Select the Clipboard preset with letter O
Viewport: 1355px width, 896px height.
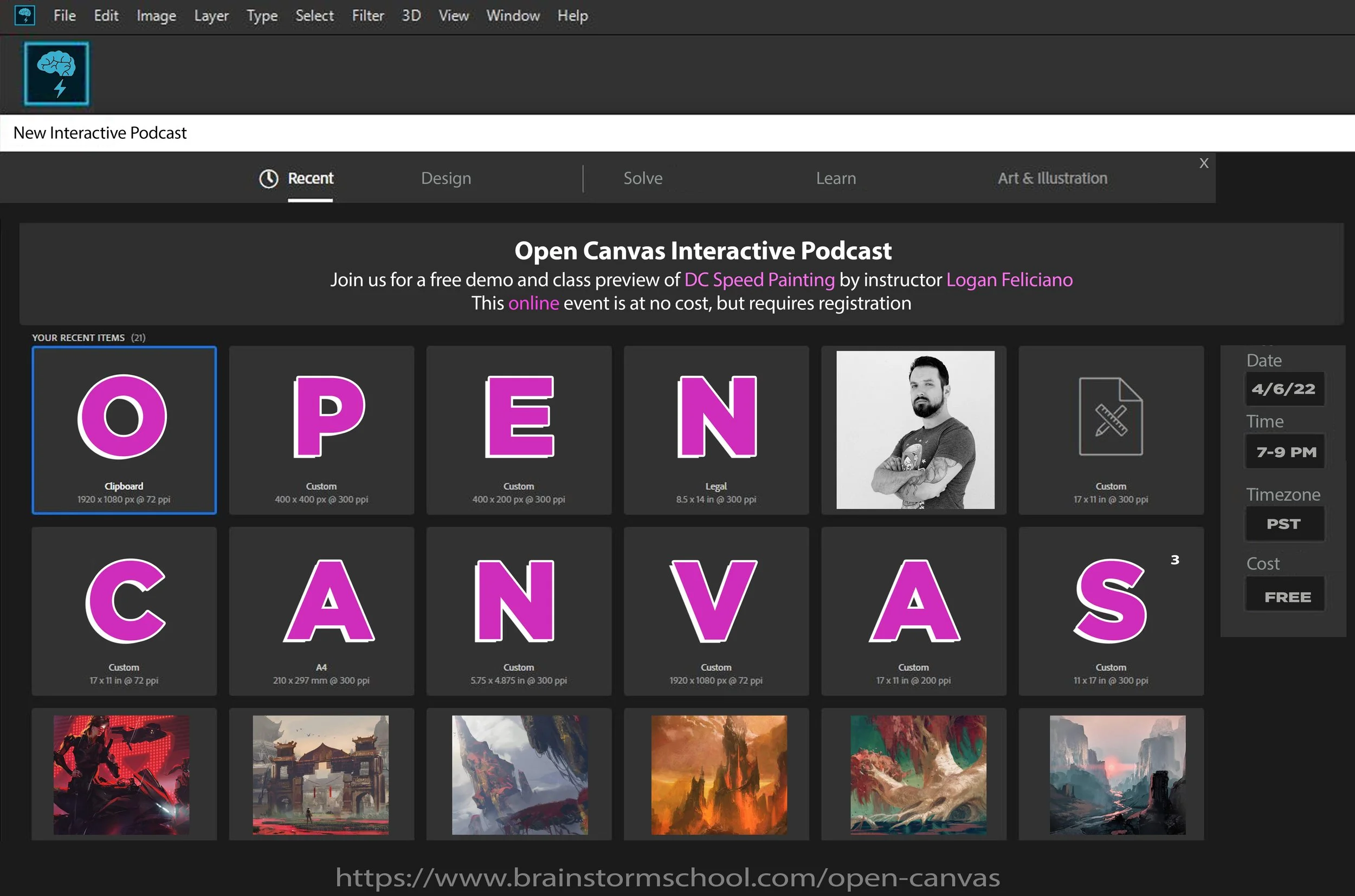coord(124,430)
